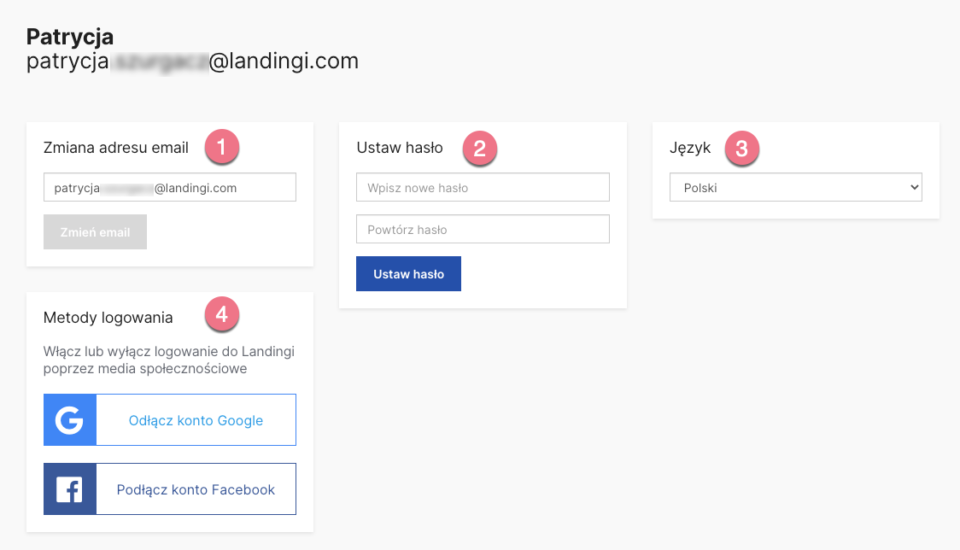The width and height of the screenshot is (960, 550).
Task: Select 'Odłącz konto Google' link
Action: (196, 420)
